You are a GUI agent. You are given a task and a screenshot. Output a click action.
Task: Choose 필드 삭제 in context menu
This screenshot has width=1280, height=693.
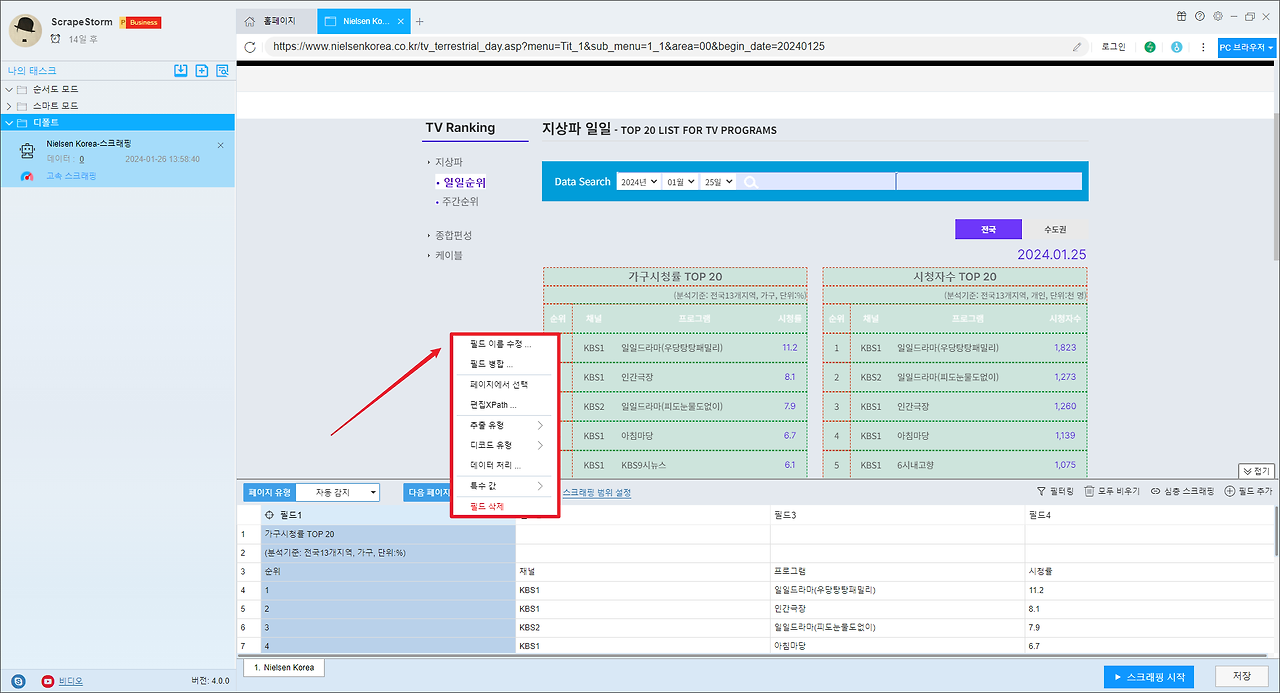click(502, 506)
